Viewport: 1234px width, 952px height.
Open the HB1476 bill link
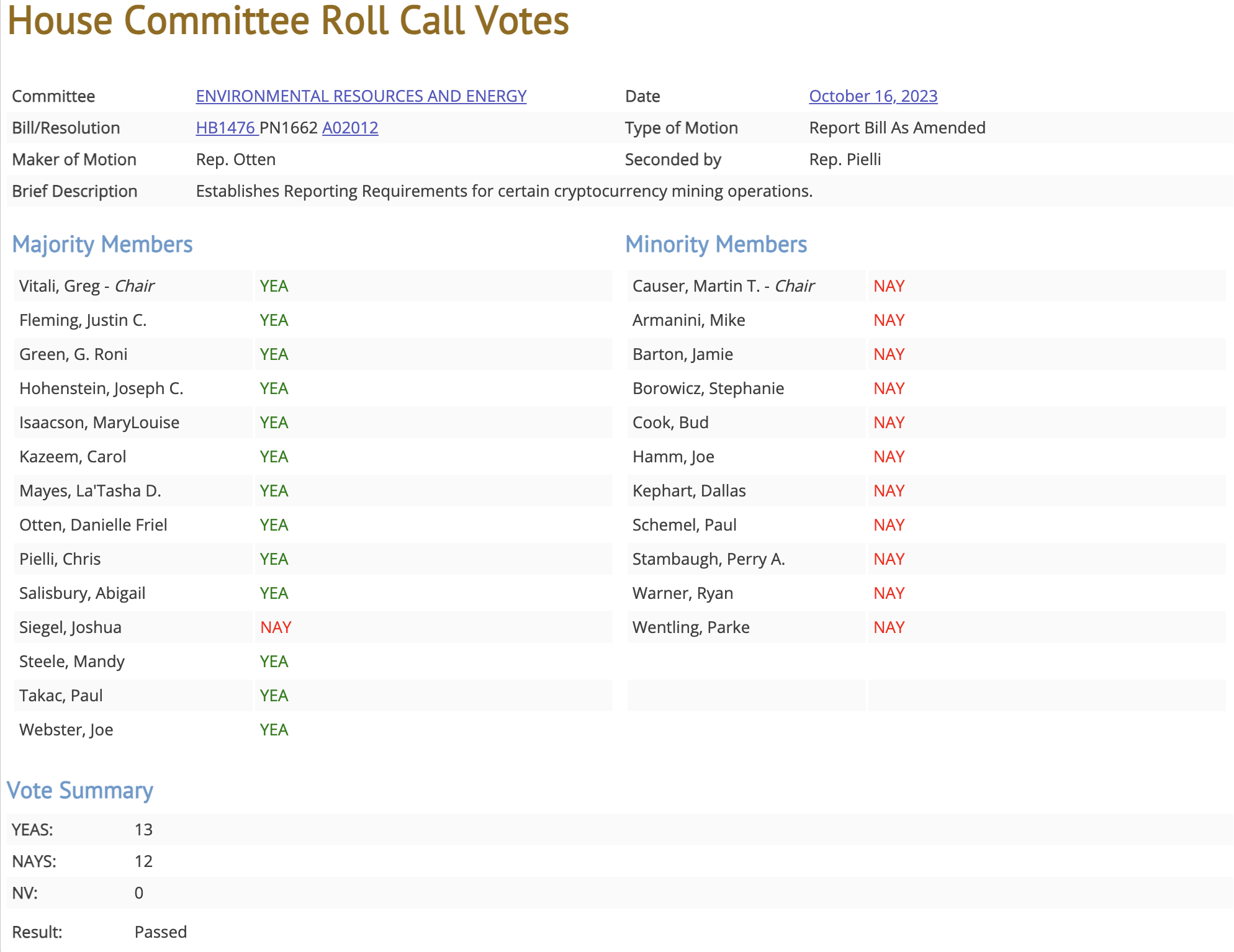click(225, 128)
